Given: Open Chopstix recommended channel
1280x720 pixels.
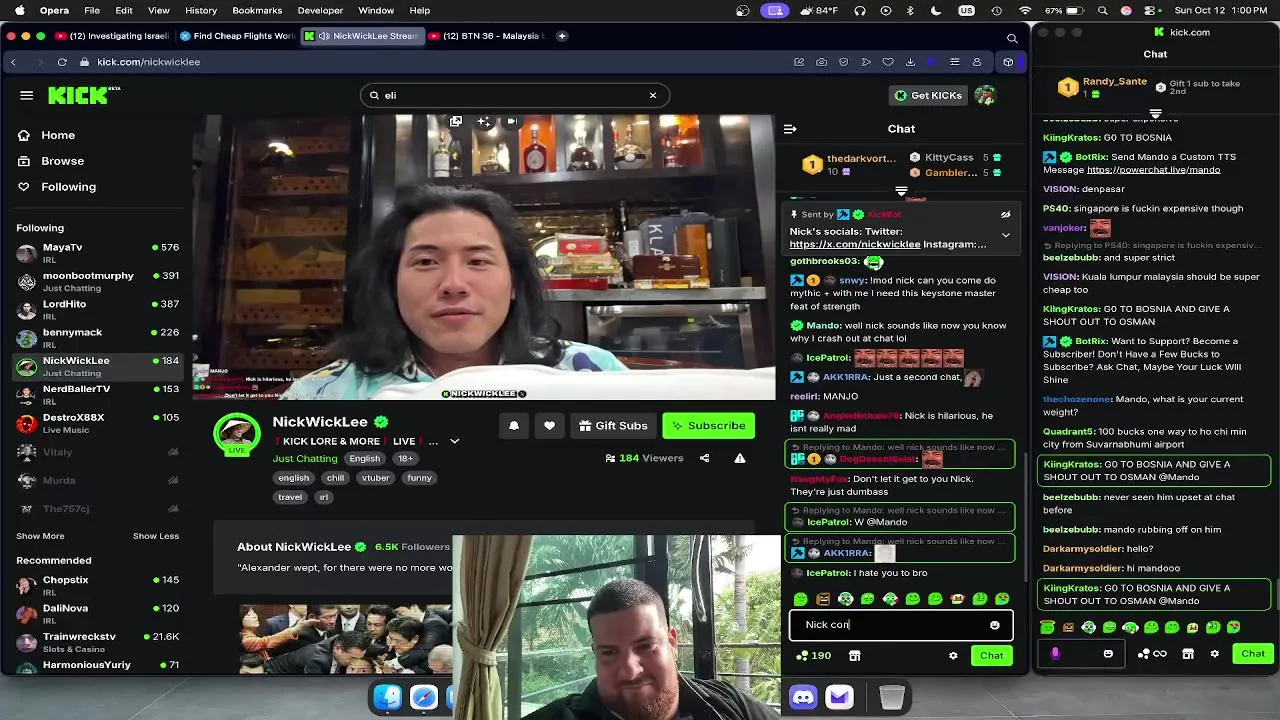Looking at the screenshot, I should [x=97, y=585].
